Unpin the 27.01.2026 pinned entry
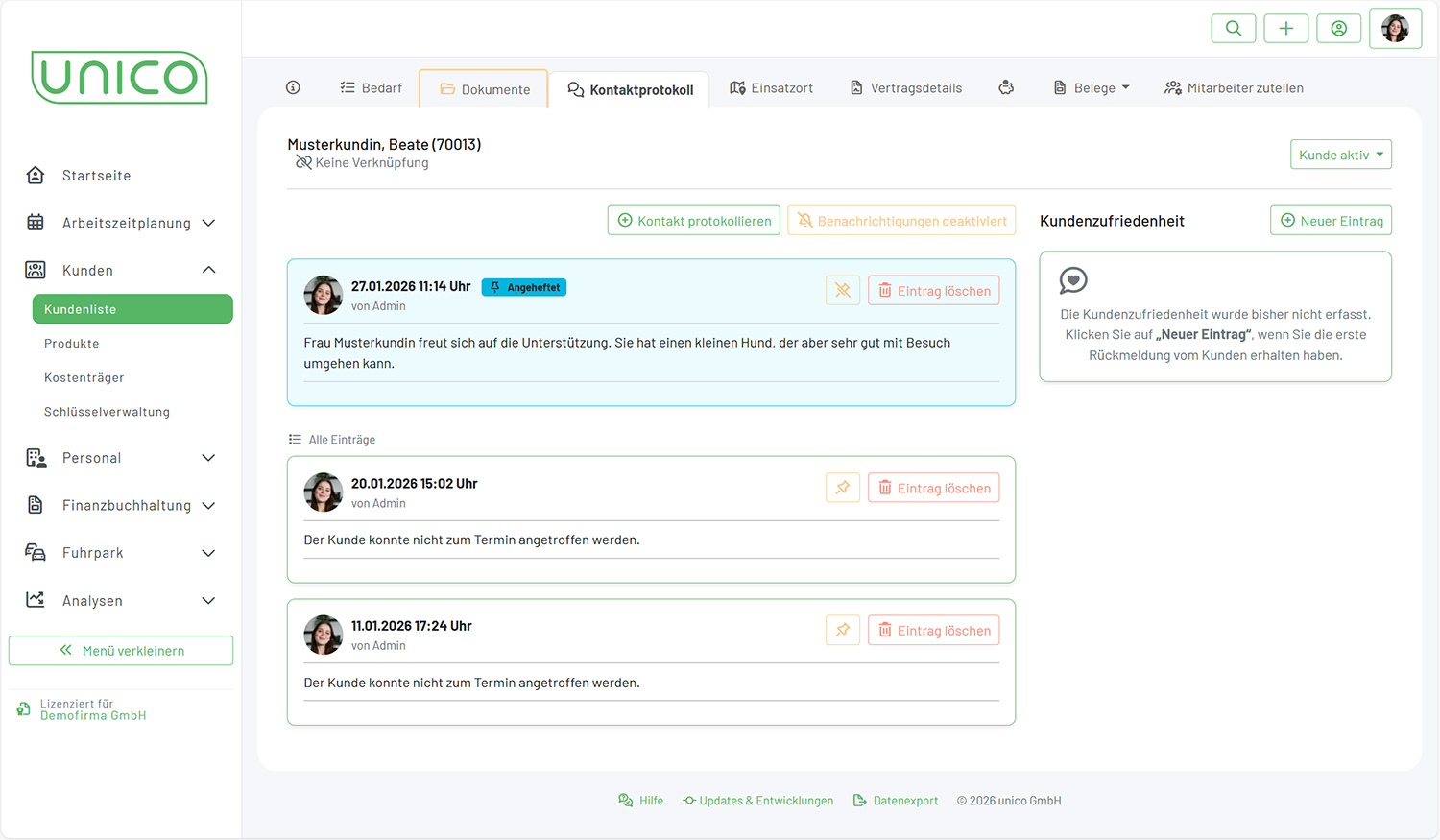The image size is (1440, 840). (843, 291)
